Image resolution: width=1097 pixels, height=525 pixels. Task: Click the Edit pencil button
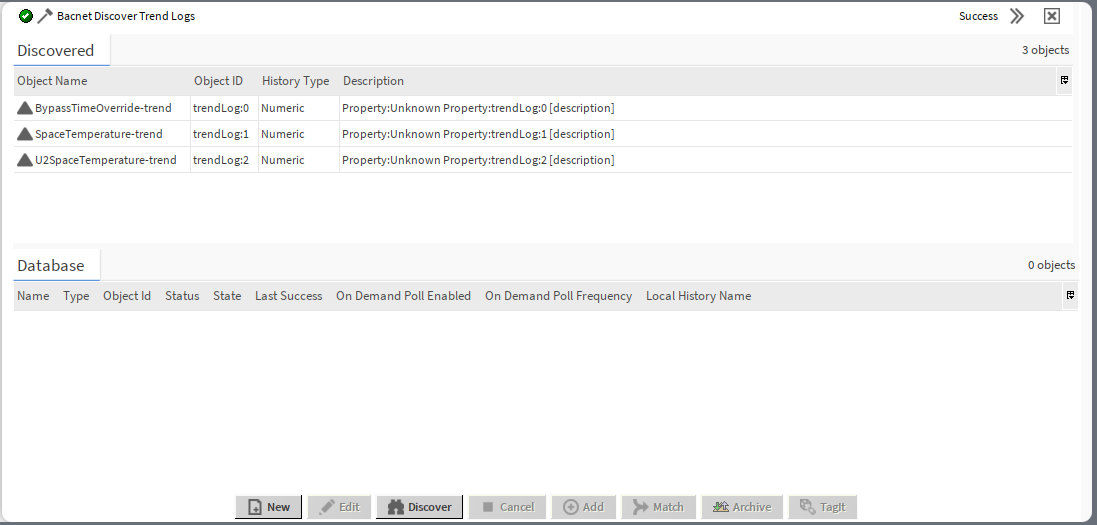[339, 507]
